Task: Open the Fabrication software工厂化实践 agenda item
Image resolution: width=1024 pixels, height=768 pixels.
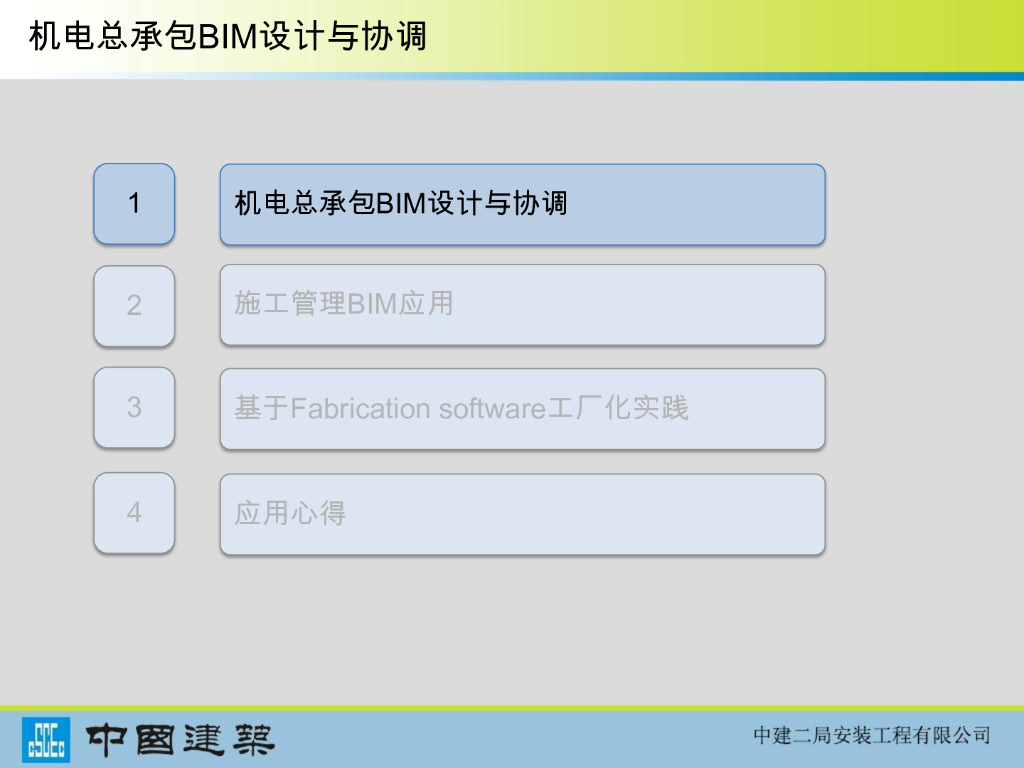Action: [x=522, y=408]
